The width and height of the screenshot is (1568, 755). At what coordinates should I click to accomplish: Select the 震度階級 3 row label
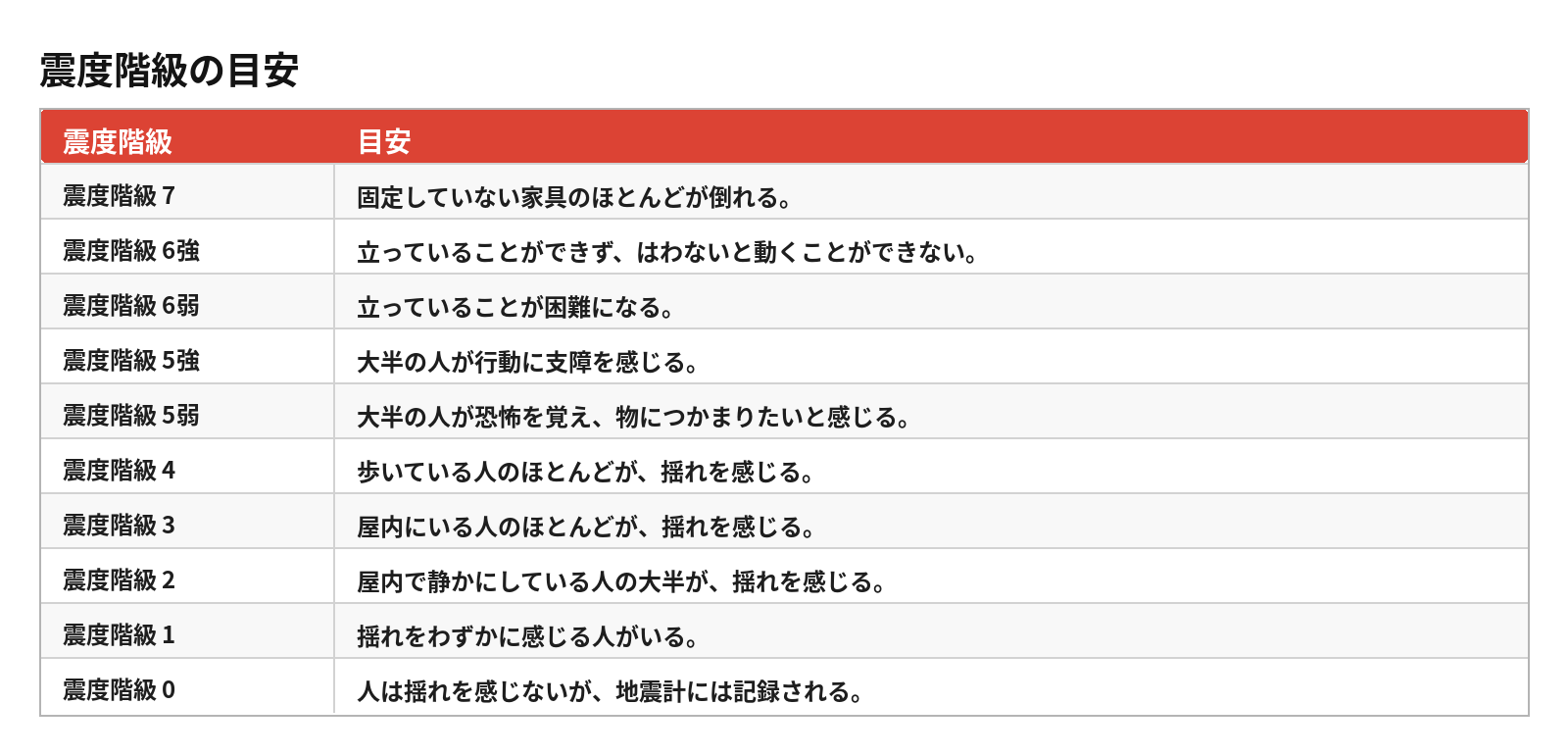119,526
